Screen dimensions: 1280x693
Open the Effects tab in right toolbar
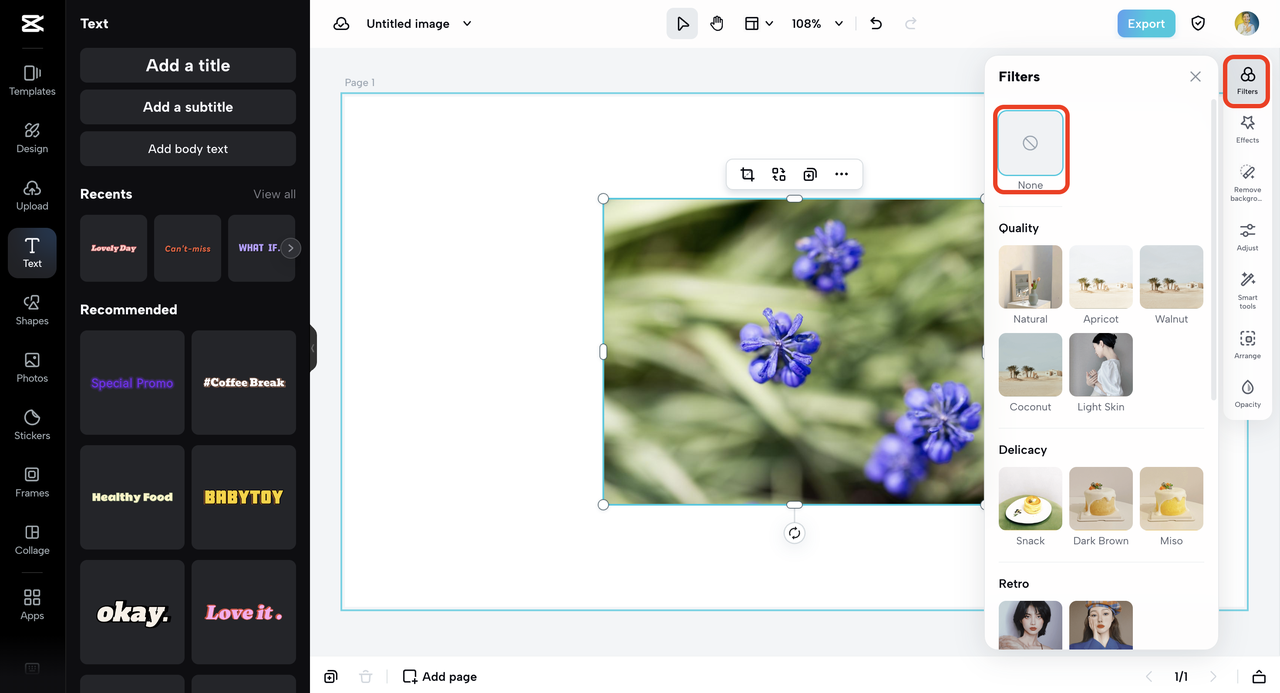click(1247, 129)
